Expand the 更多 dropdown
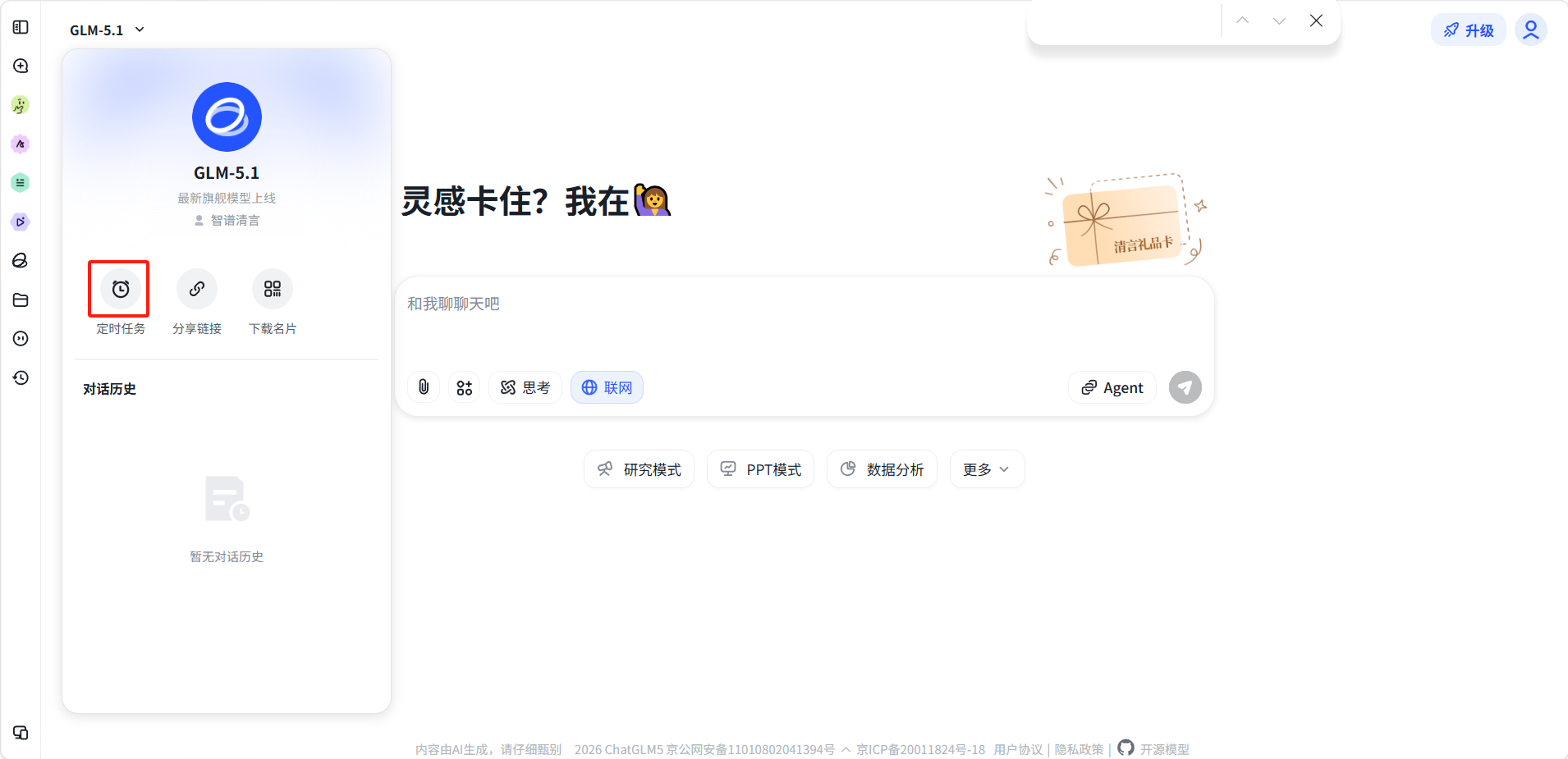This screenshot has height=759, width=1568. coord(987,469)
